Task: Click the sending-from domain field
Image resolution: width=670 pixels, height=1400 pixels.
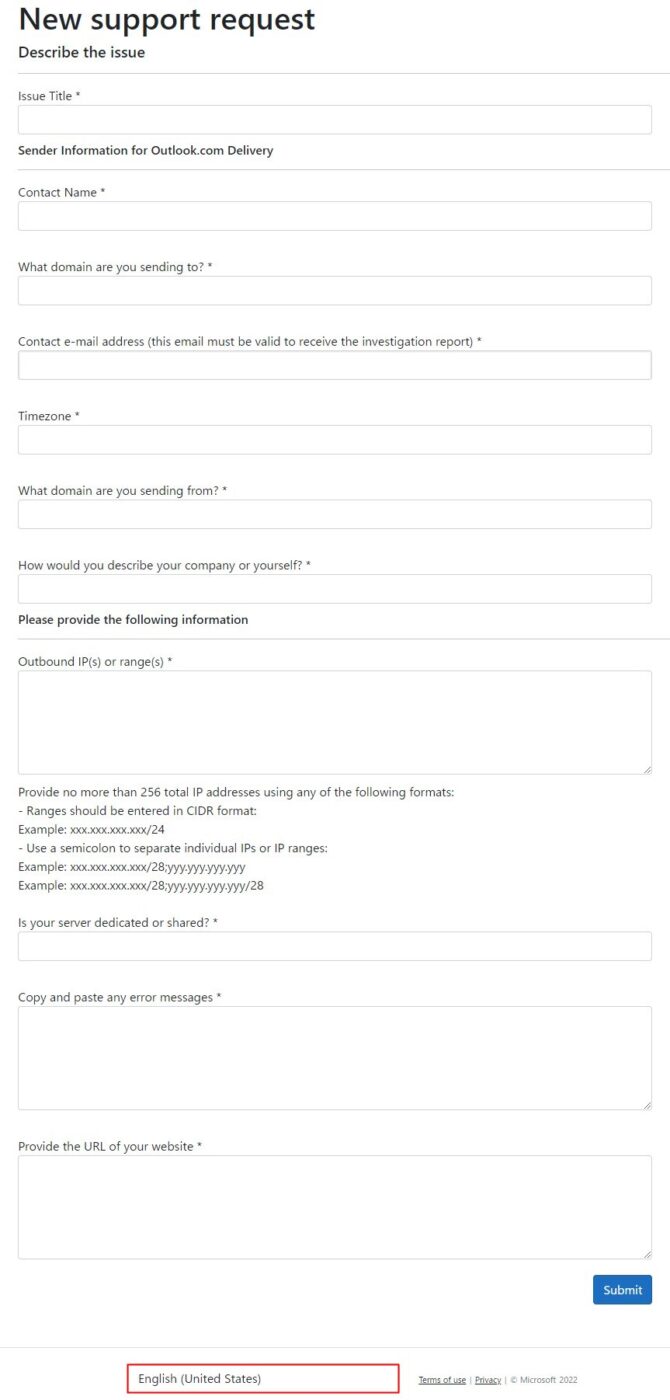Action: (x=334, y=514)
